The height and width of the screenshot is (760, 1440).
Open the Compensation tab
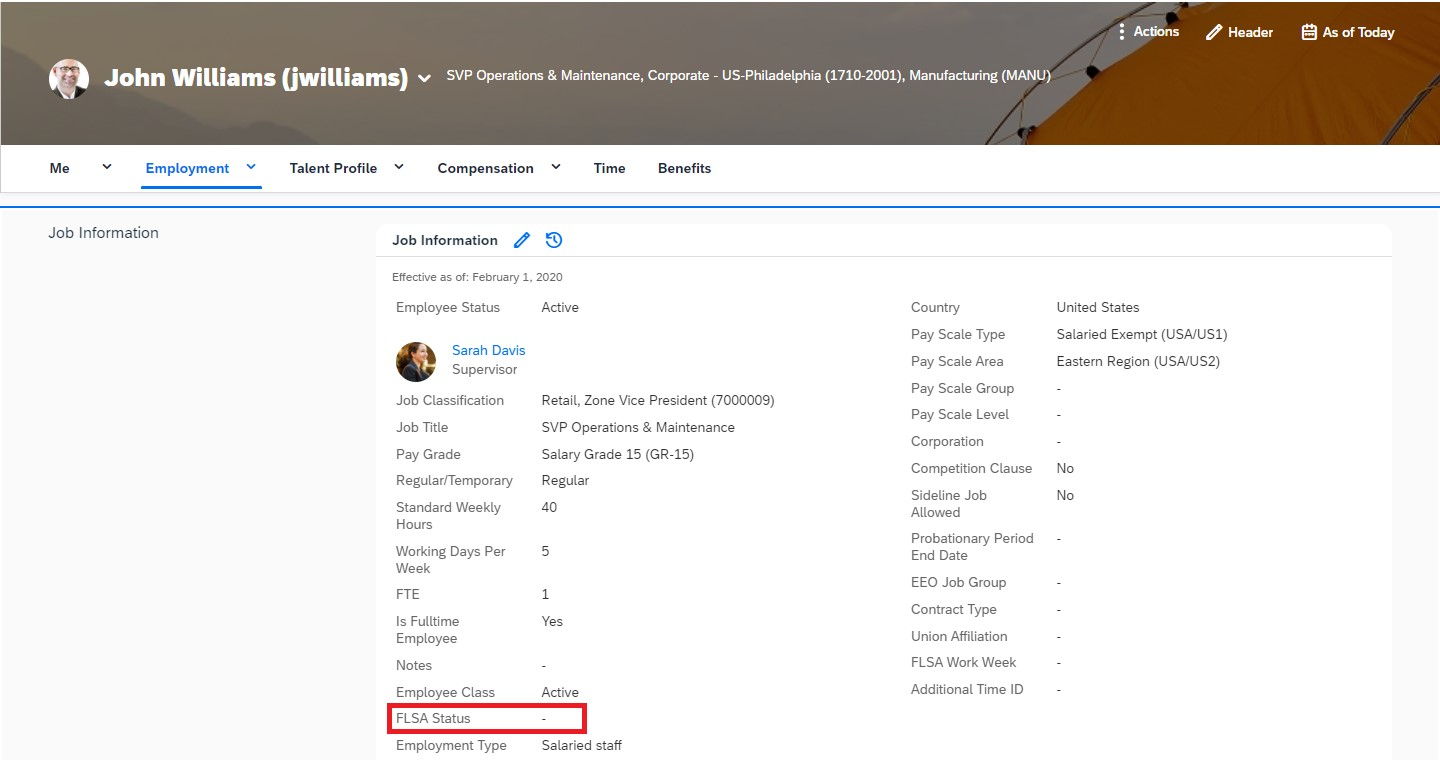(x=485, y=168)
